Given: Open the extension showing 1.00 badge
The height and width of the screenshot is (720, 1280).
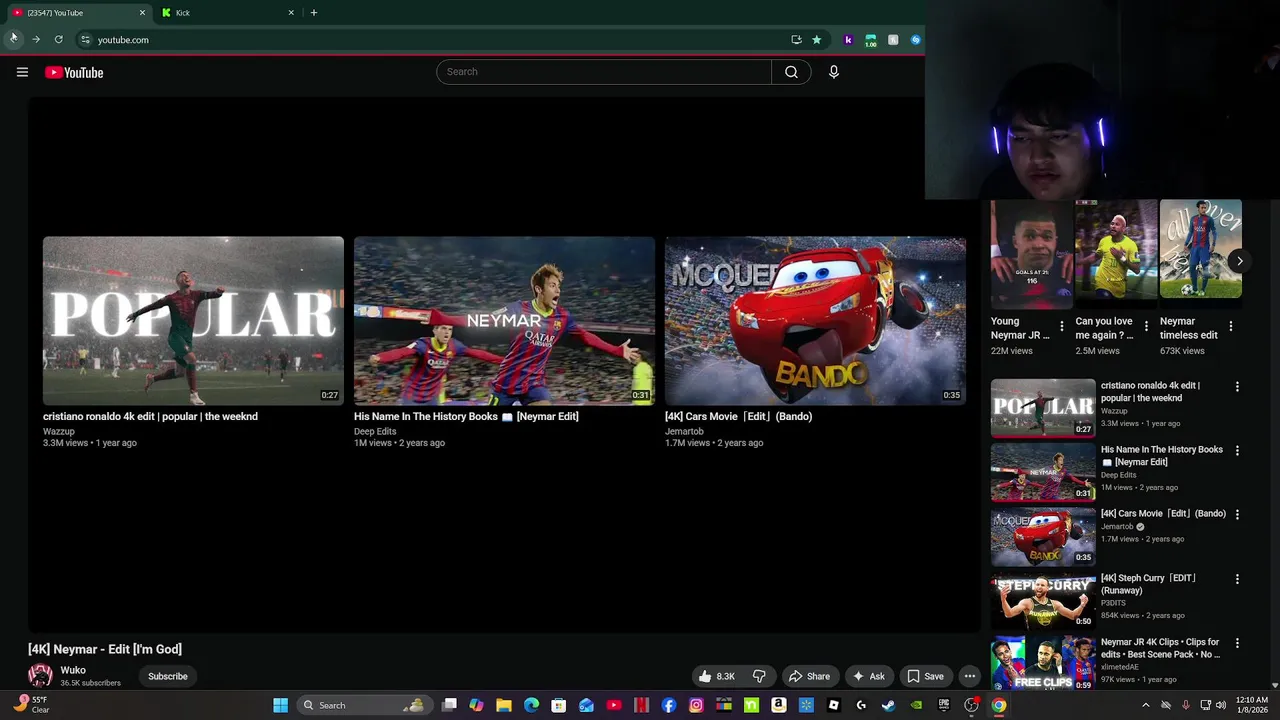Looking at the screenshot, I should 870,40.
